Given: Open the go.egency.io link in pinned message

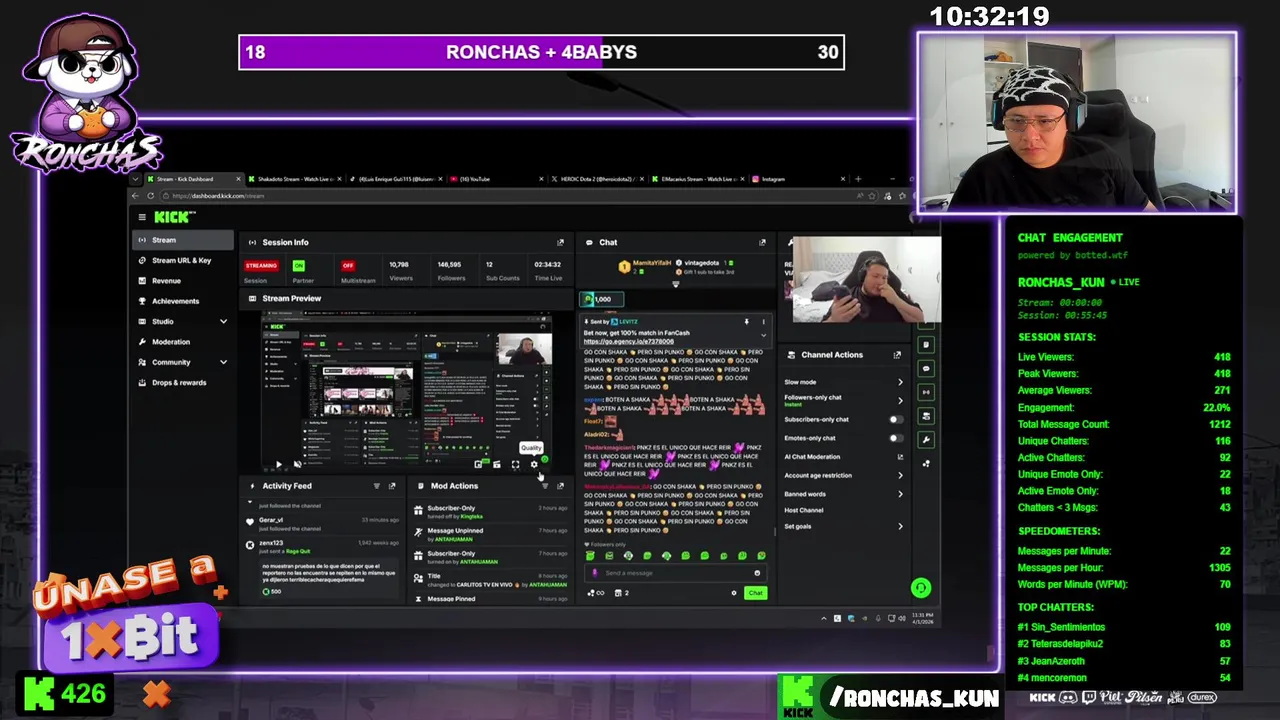Looking at the screenshot, I should click(x=629, y=342).
